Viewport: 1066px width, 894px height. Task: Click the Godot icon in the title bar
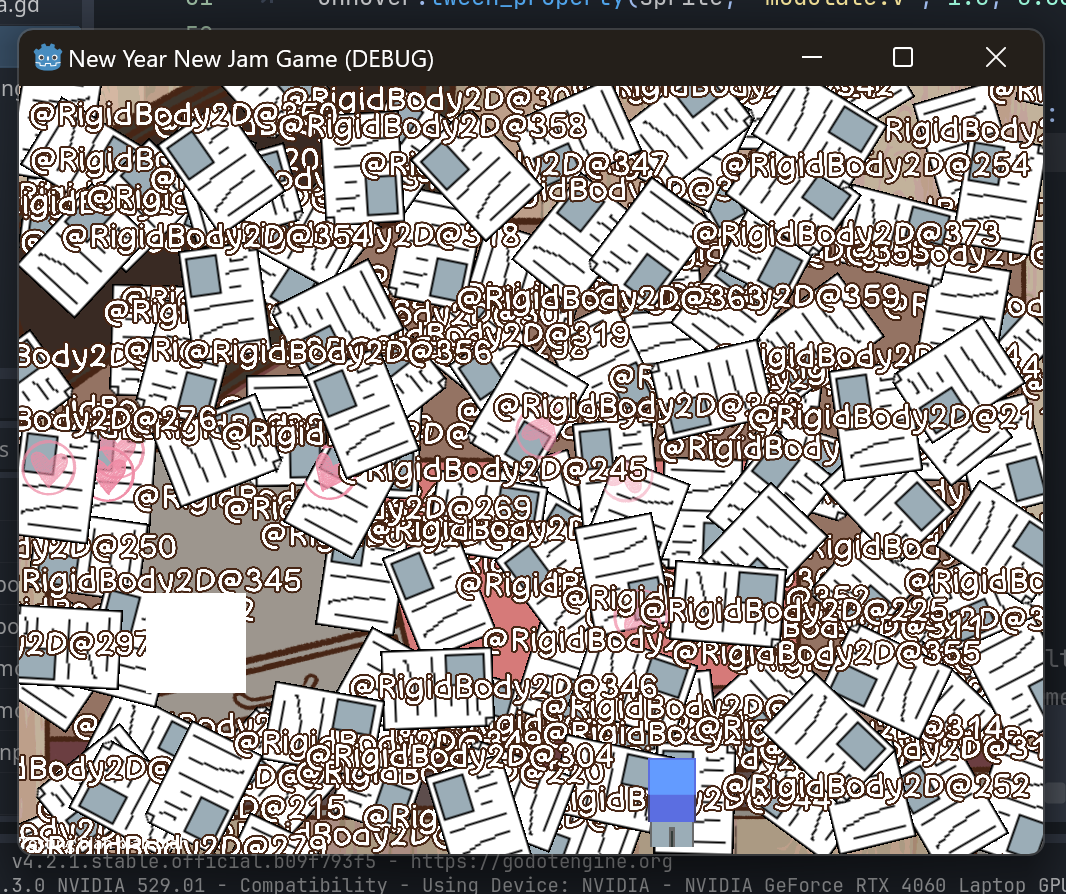(47, 58)
